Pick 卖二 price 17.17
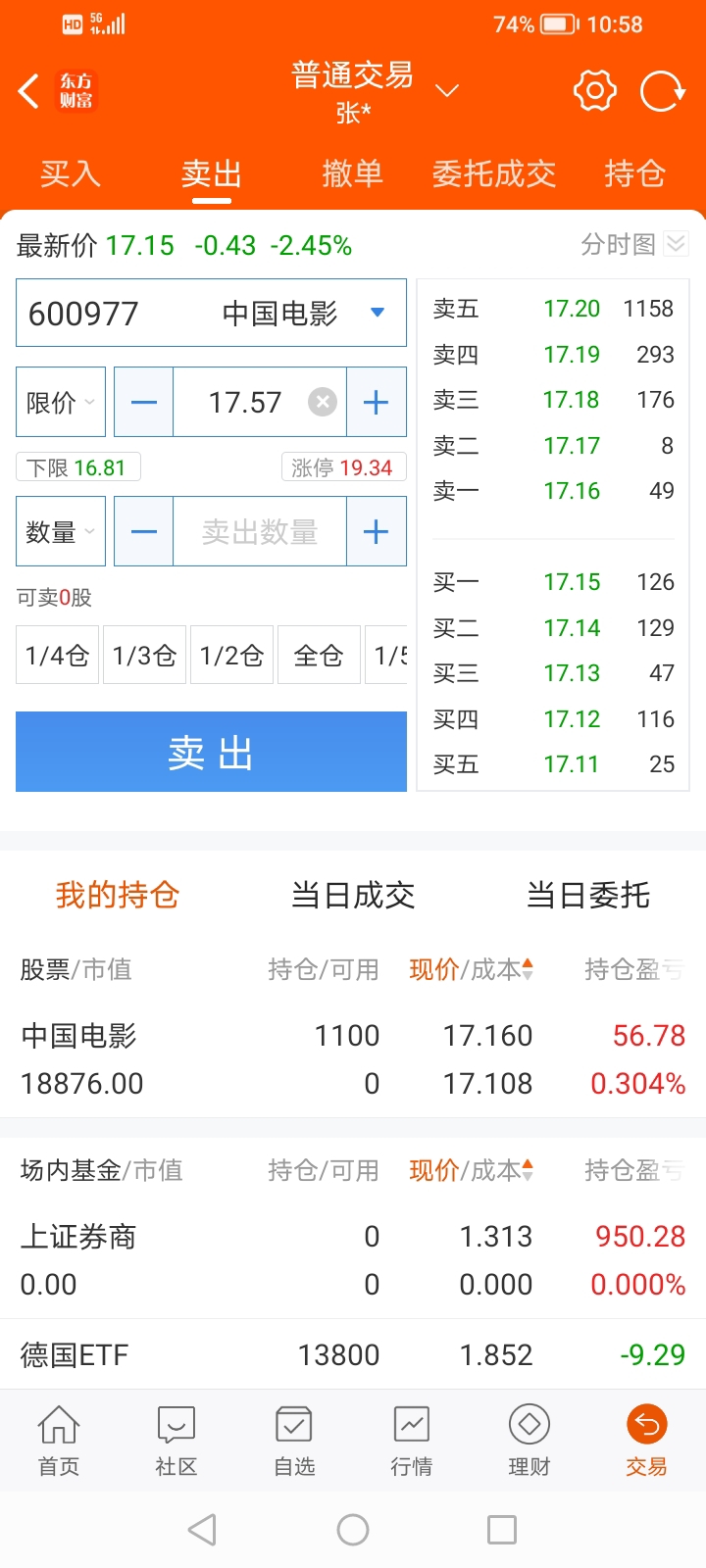The width and height of the screenshot is (706, 1568). (554, 446)
